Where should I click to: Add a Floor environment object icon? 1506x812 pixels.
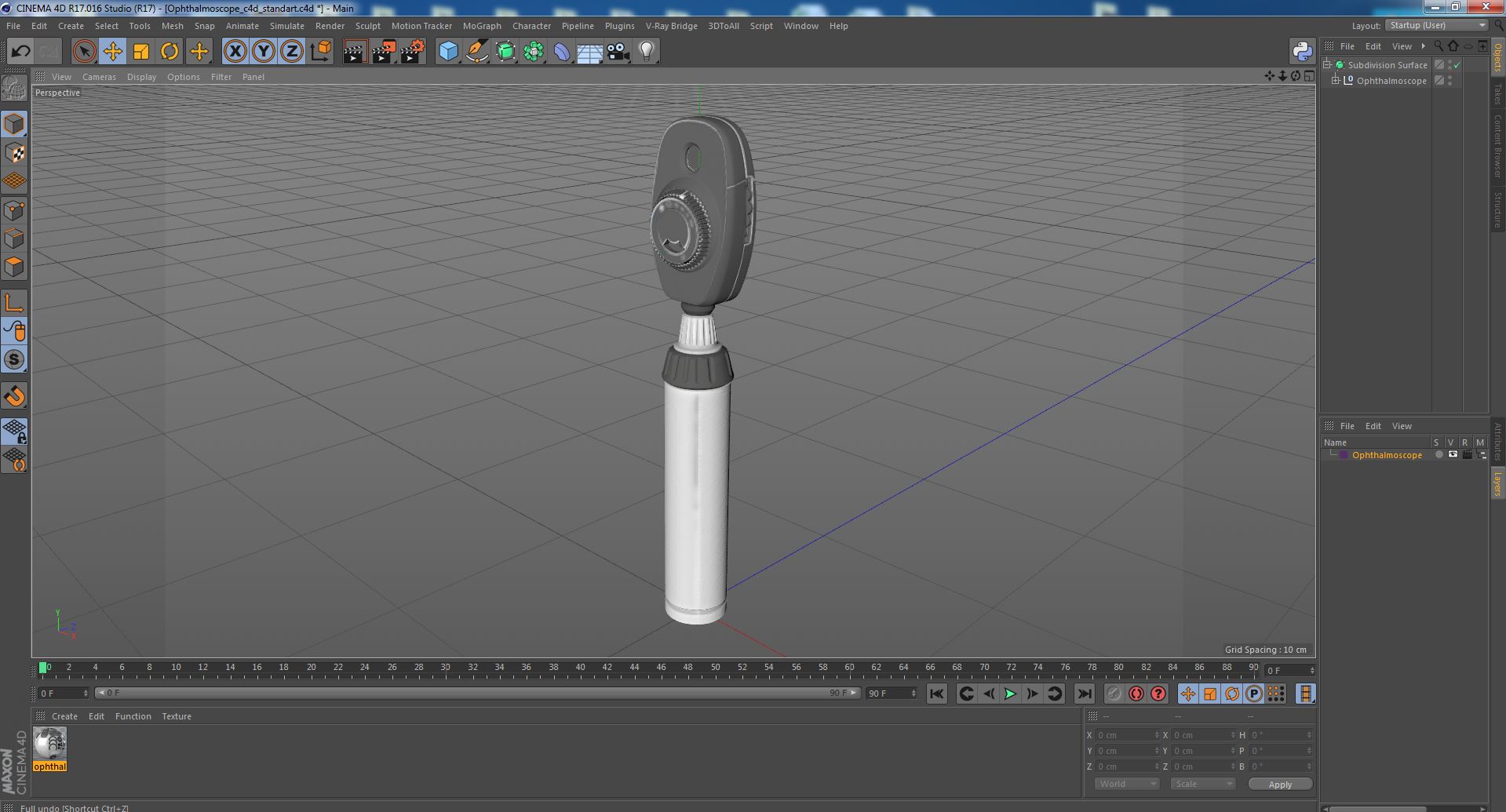(590, 52)
